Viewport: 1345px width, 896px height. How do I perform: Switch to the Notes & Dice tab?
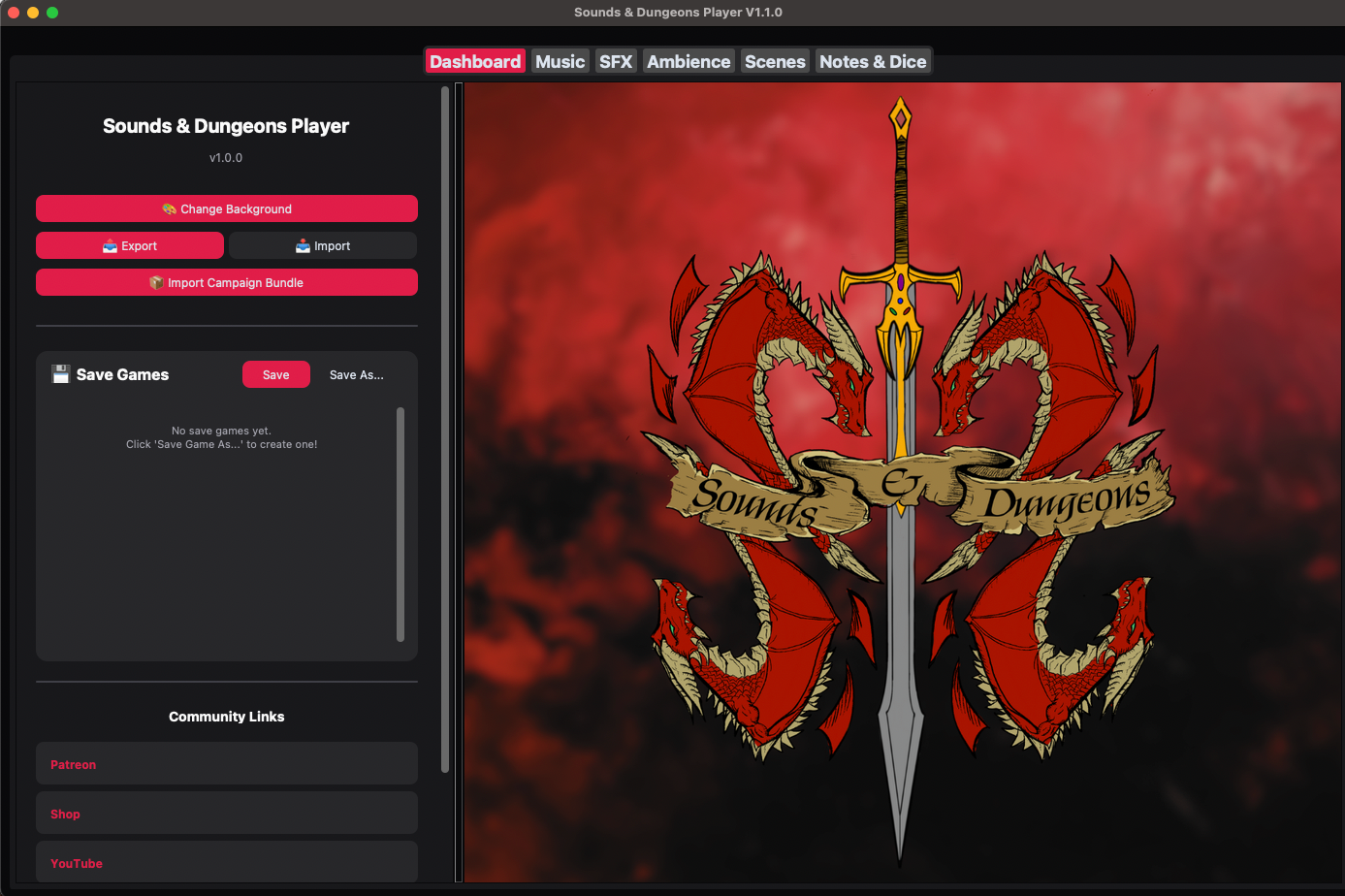(x=873, y=60)
